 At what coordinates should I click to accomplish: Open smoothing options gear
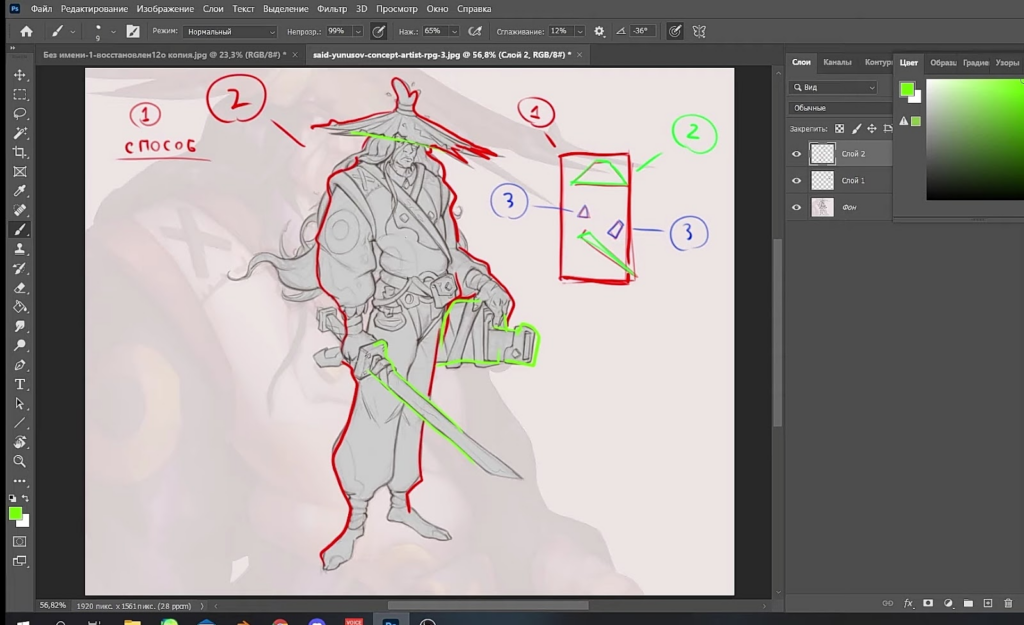click(599, 31)
